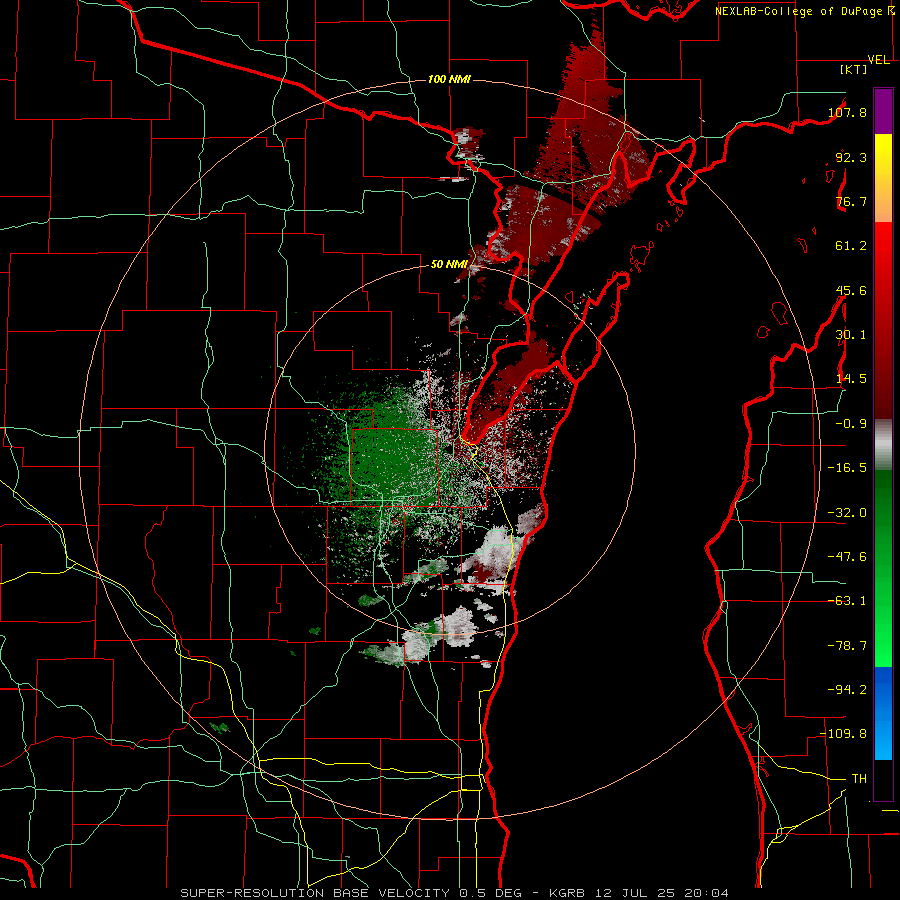Click the 76.7 velocity scale value
This screenshot has width=900, height=900.
(x=851, y=201)
